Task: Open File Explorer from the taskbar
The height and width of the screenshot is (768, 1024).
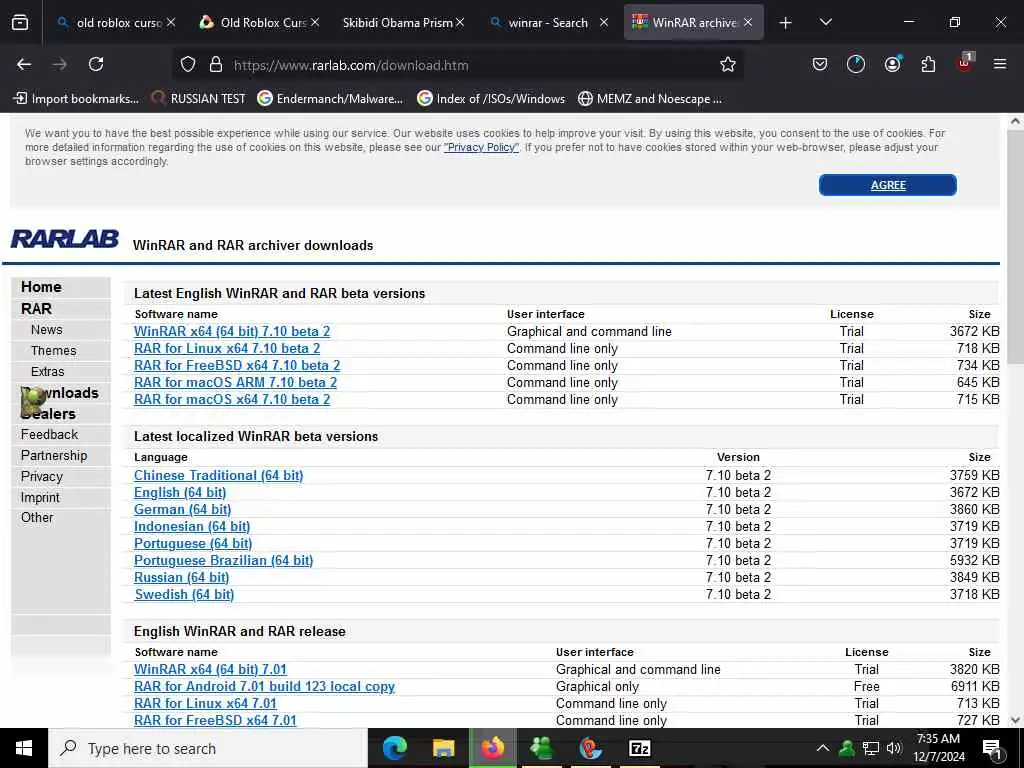Action: (x=443, y=748)
